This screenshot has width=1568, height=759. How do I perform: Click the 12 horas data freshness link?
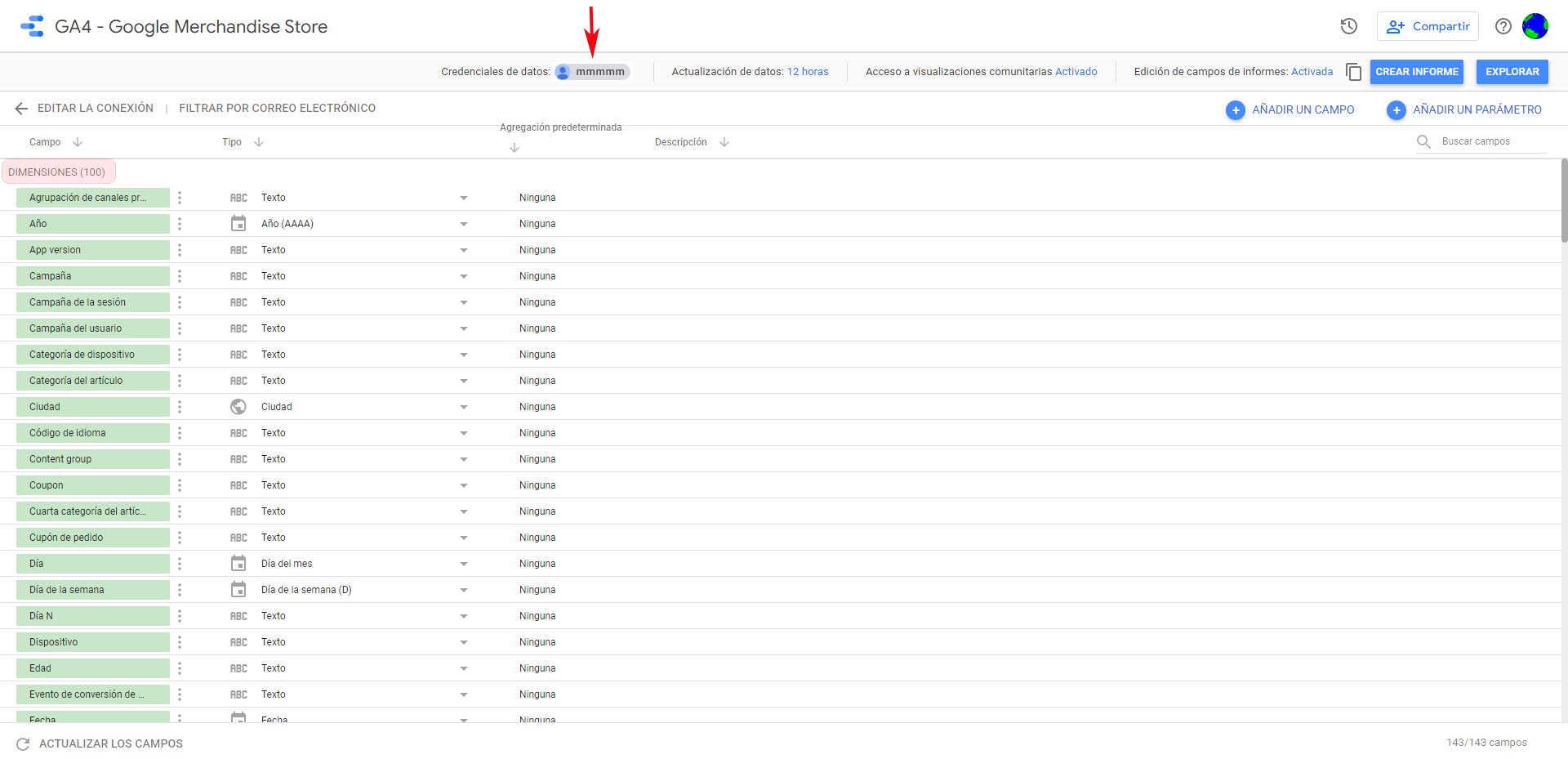808,72
